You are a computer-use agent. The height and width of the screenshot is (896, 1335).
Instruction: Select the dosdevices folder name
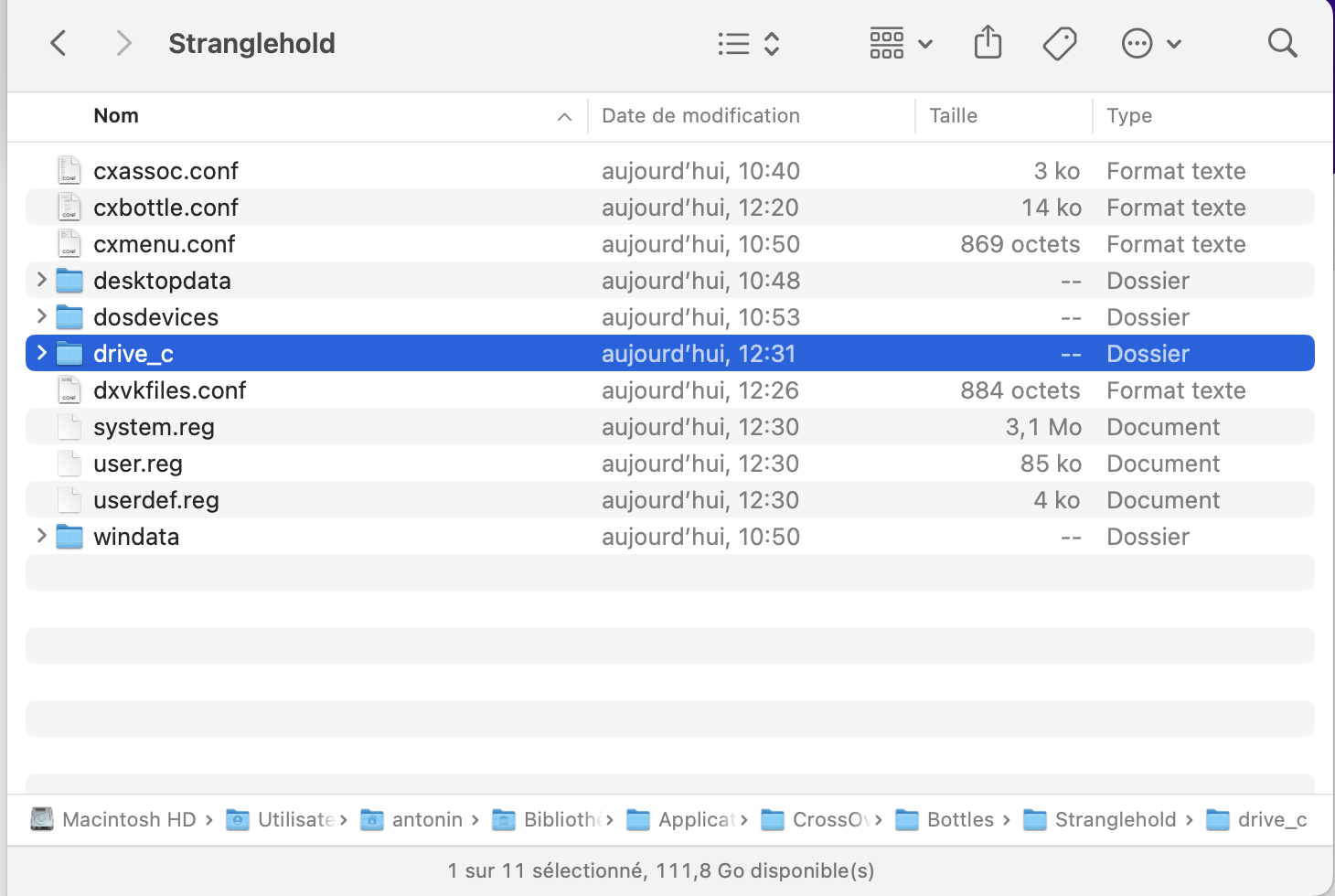pyautogui.click(x=155, y=317)
